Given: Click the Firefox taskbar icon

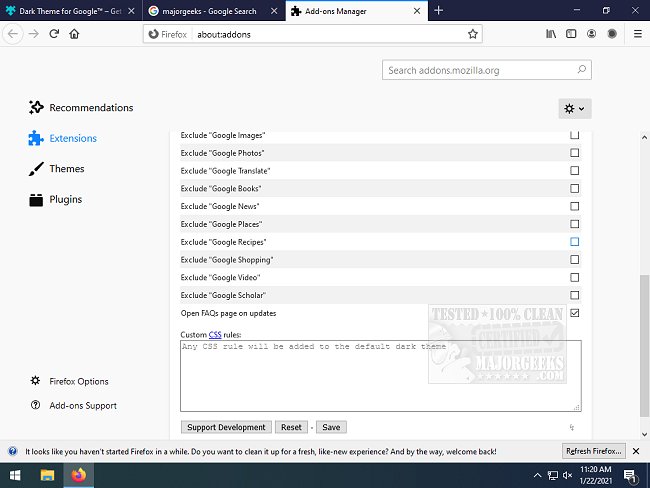Looking at the screenshot, I should pyautogui.click(x=79, y=475).
